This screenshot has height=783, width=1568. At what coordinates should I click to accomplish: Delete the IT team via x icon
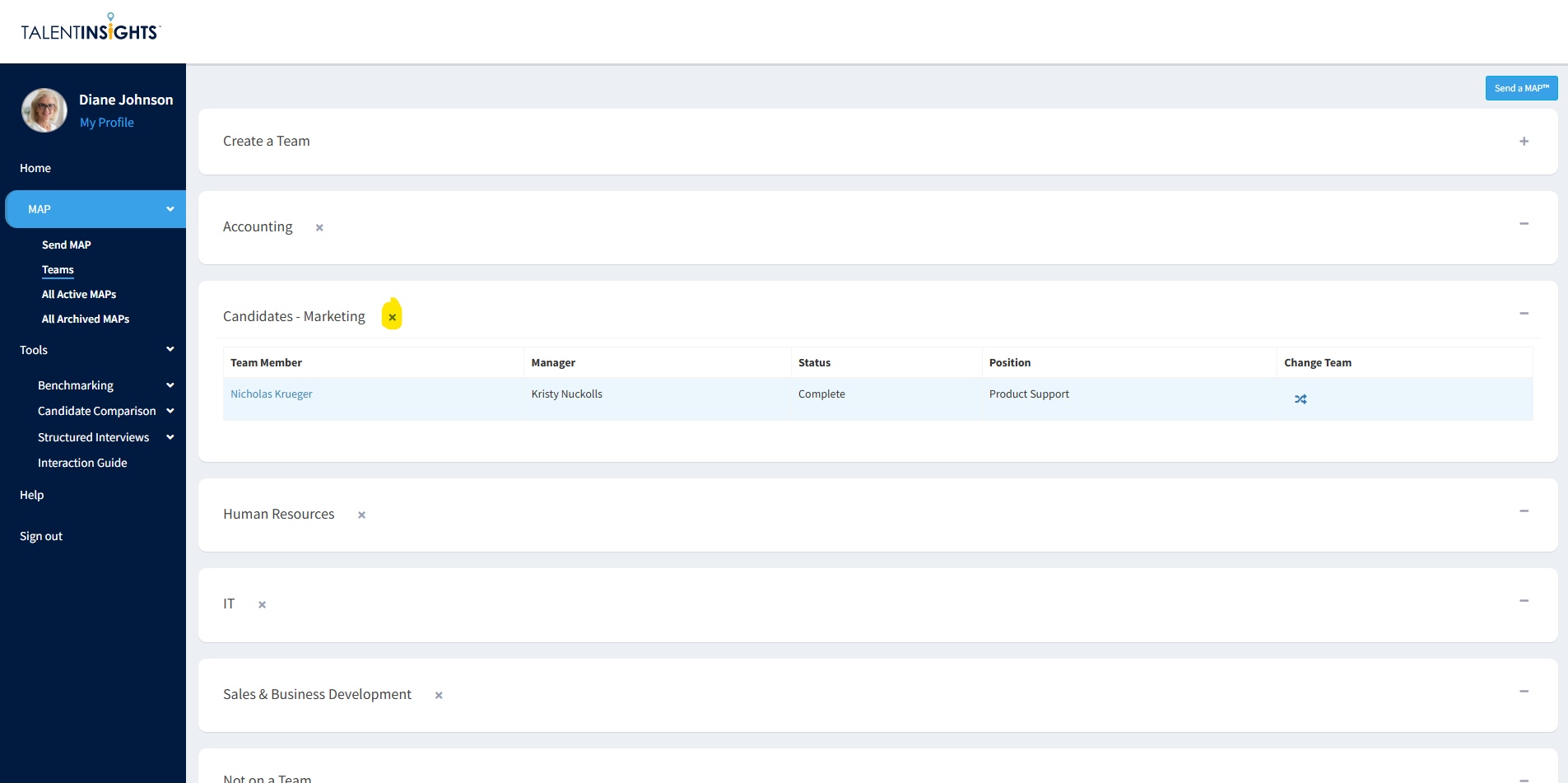pos(262,605)
